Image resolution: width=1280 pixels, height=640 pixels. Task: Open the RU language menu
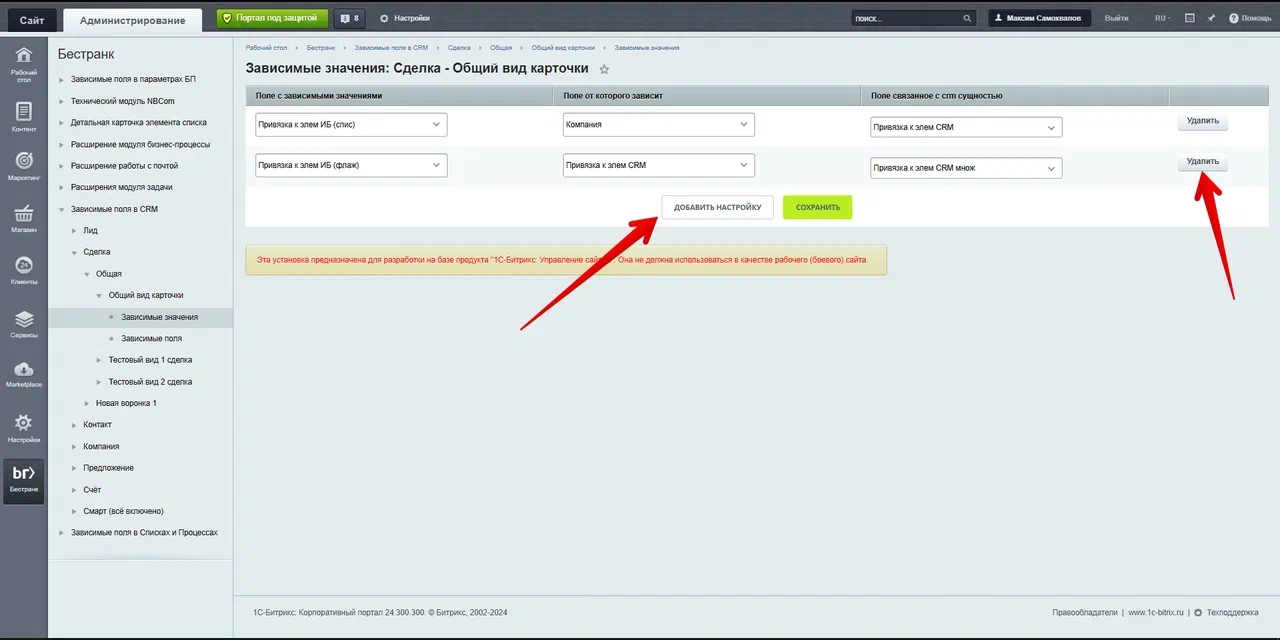tap(1163, 18)
